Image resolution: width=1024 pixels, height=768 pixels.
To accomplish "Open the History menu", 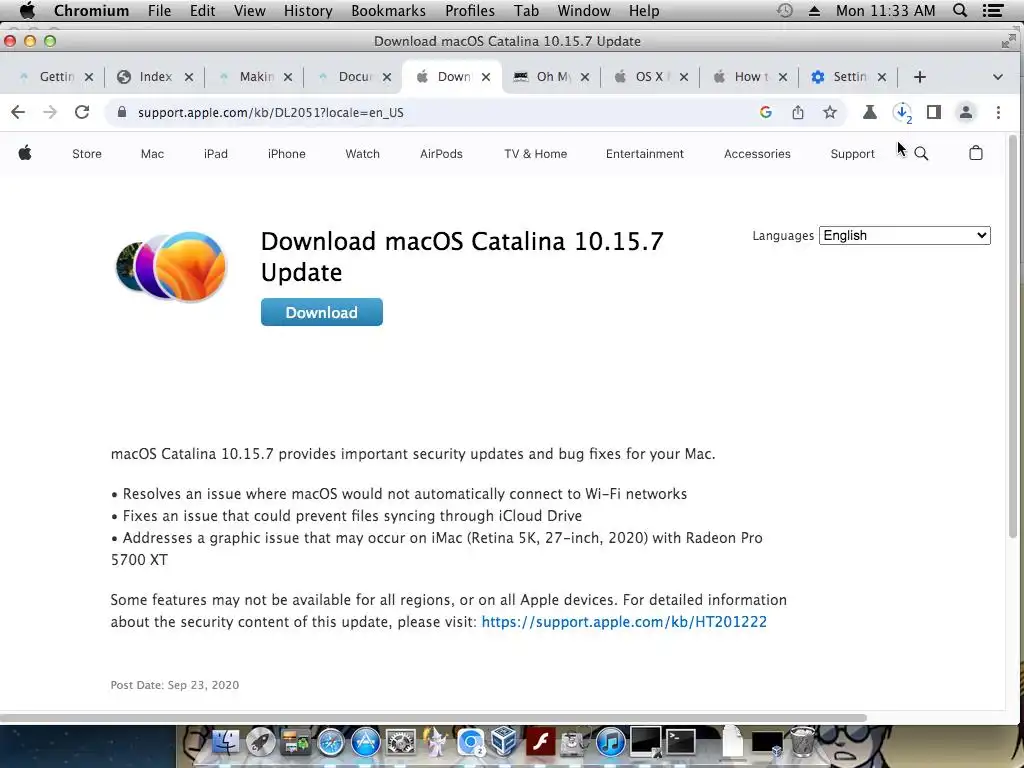I will tap(308, 10).
